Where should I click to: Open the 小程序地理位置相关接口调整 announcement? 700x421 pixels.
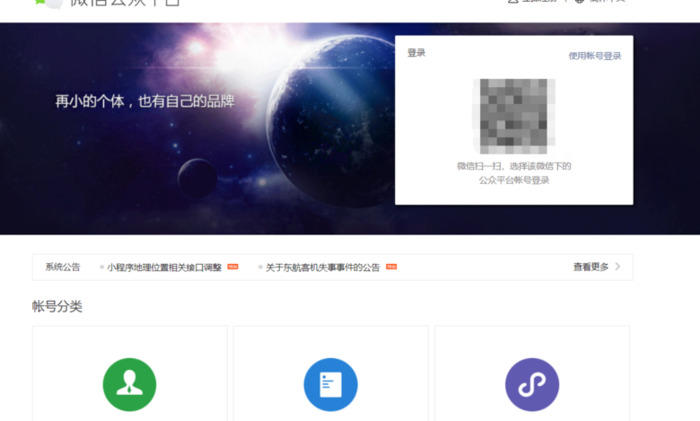tap(164, 267)
